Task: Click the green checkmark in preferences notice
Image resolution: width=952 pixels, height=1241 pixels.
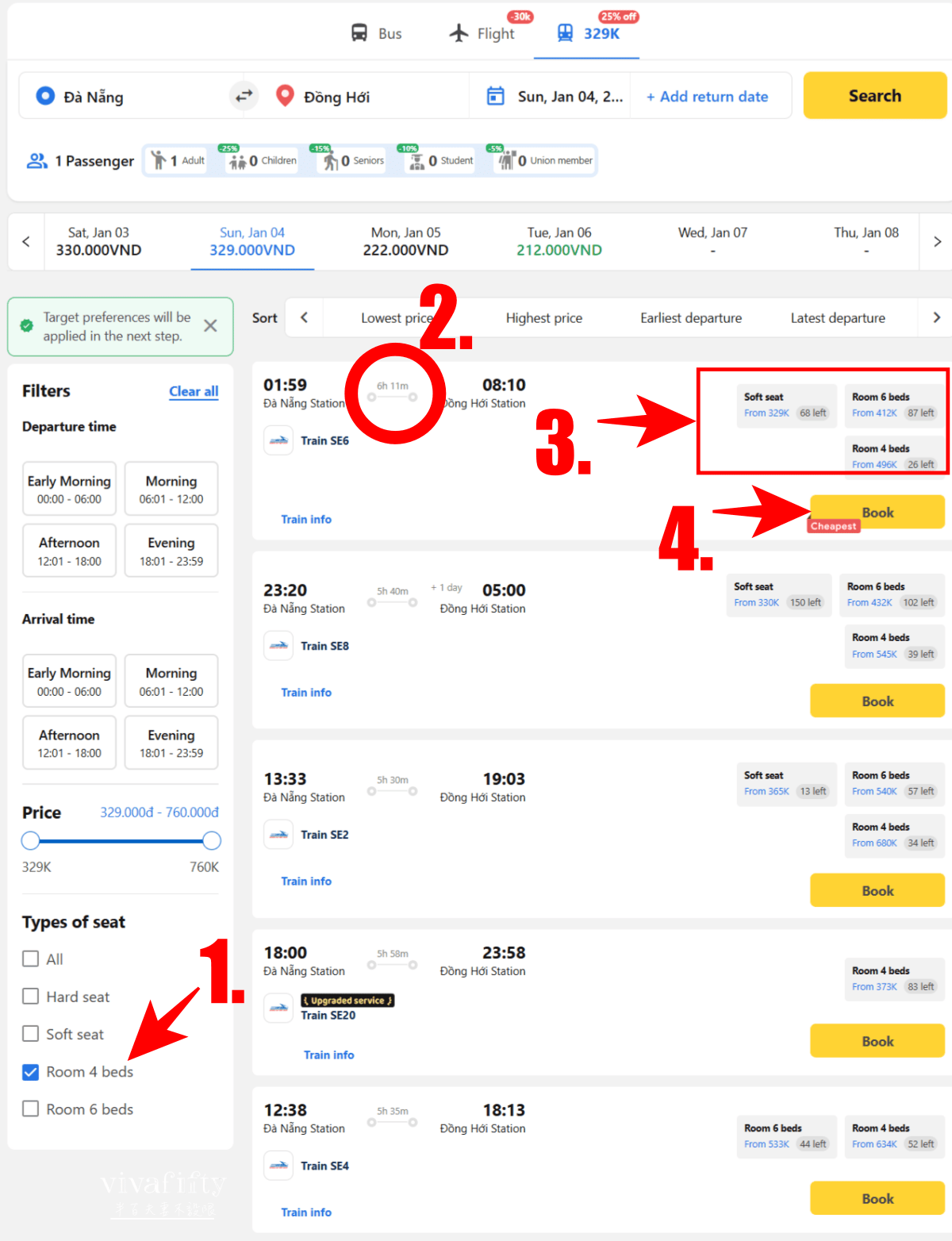Action: point(26,326)
